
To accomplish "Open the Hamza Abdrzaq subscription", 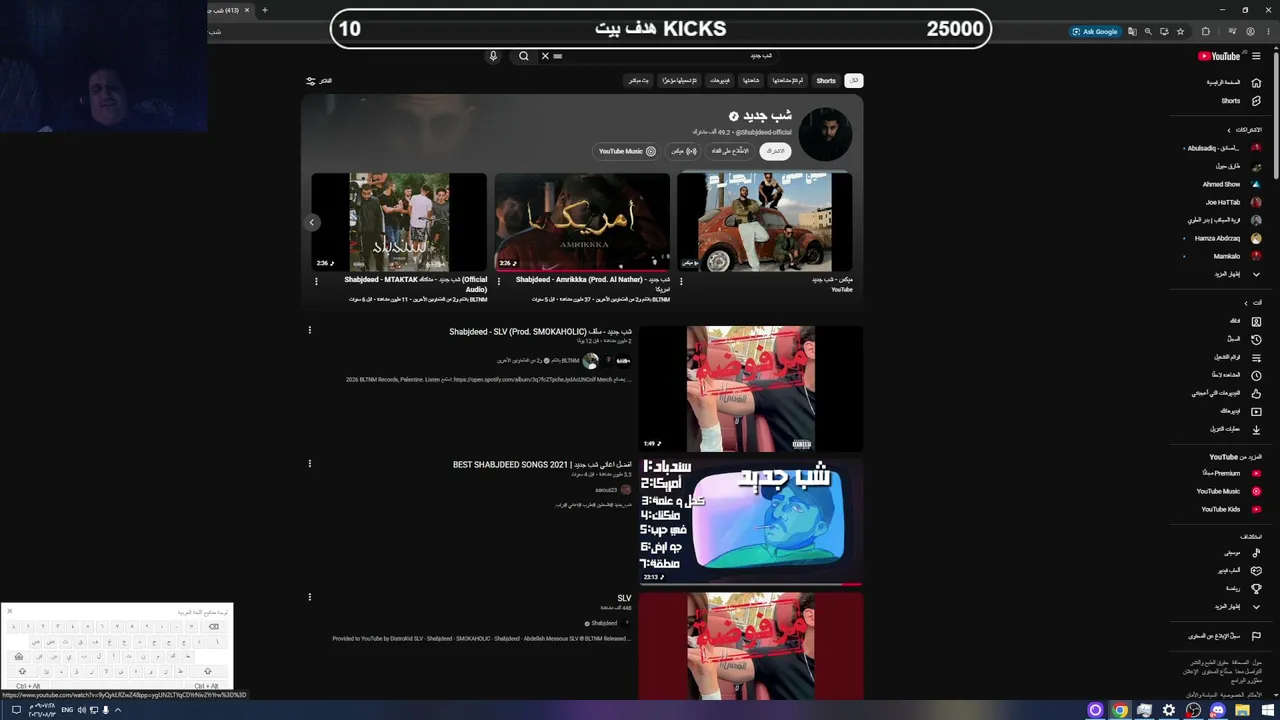I will pos(1228,238).
